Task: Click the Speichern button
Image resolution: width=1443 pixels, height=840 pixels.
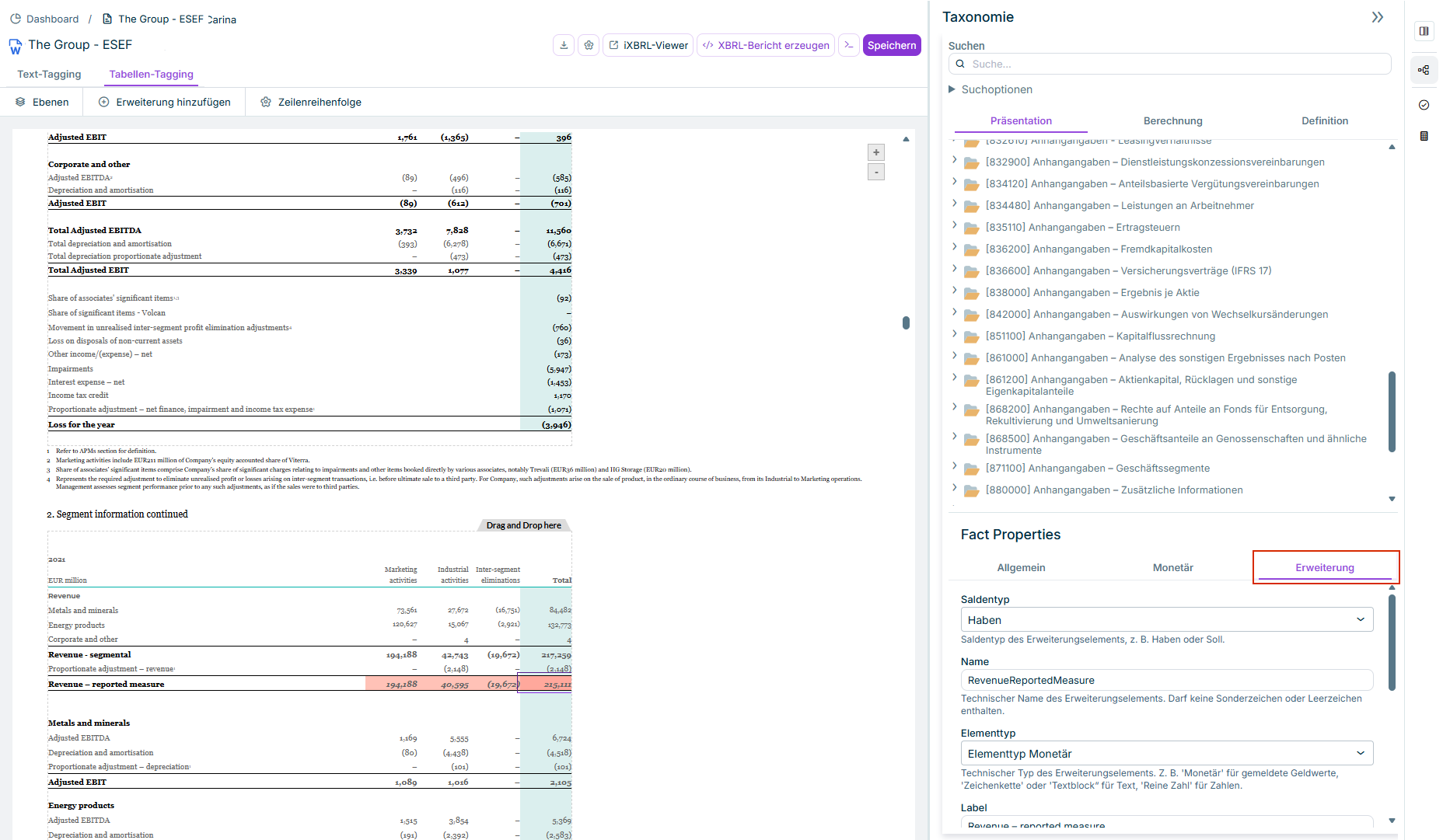Action: [892, 45]
